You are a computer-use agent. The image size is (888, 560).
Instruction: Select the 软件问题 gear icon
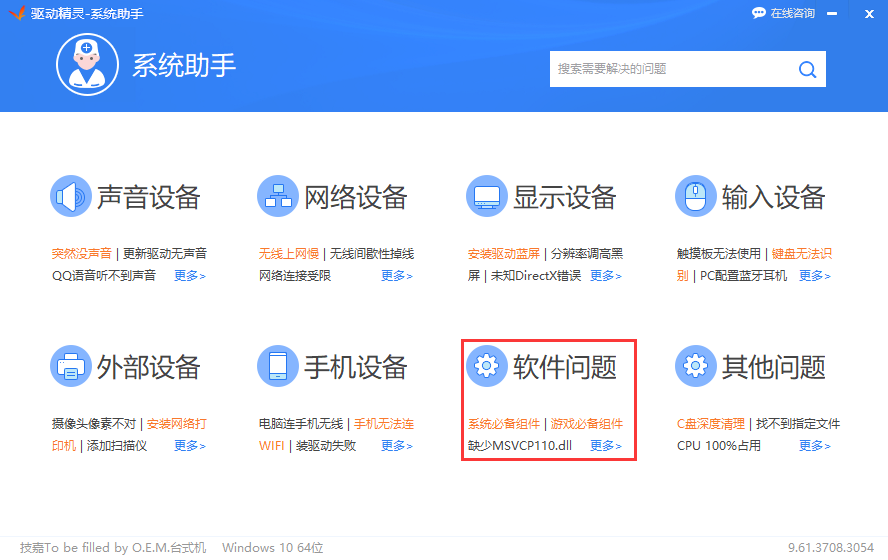(x=487, y=367)
